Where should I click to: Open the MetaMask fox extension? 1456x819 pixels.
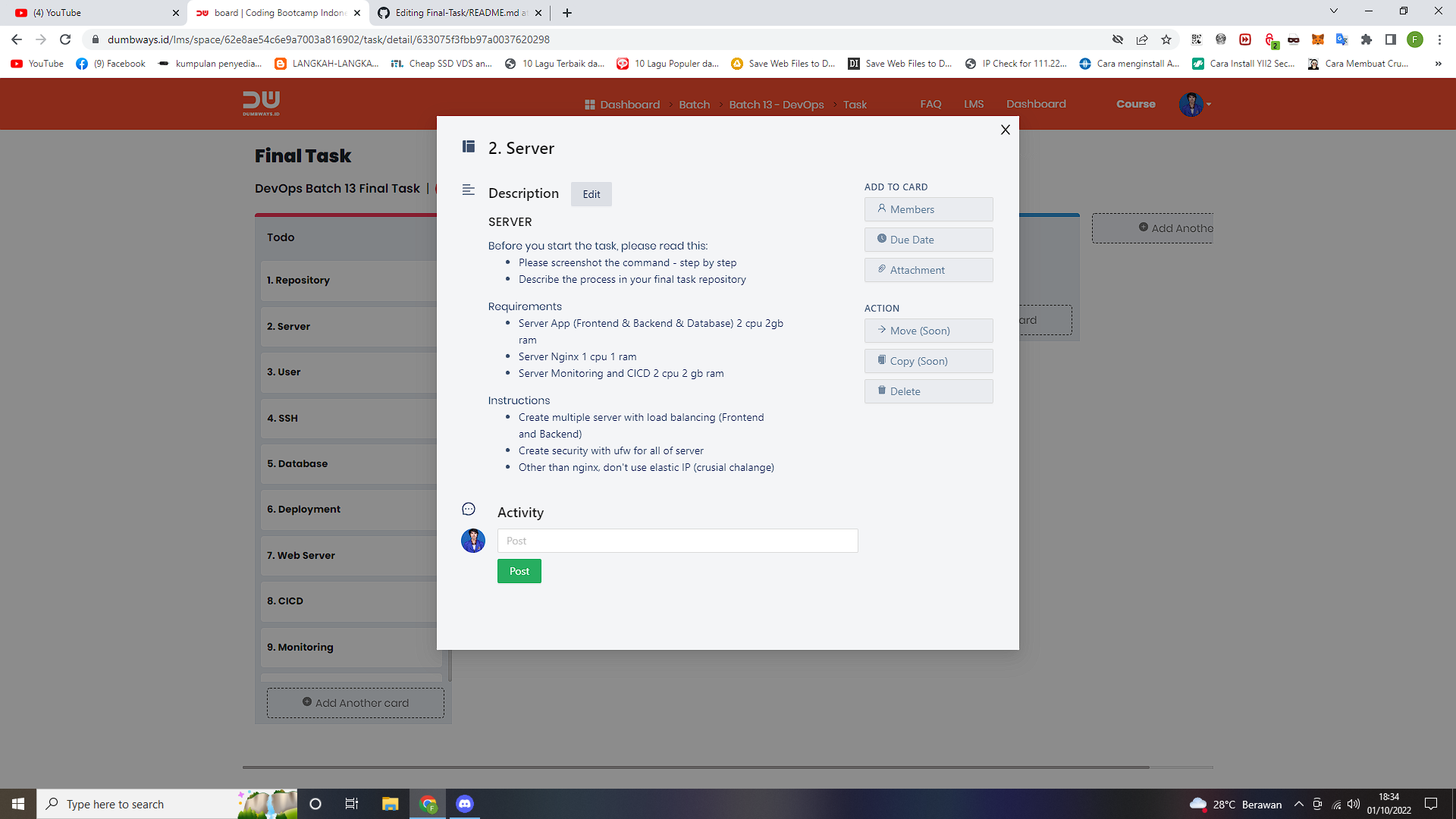(x=1318, y=39)
